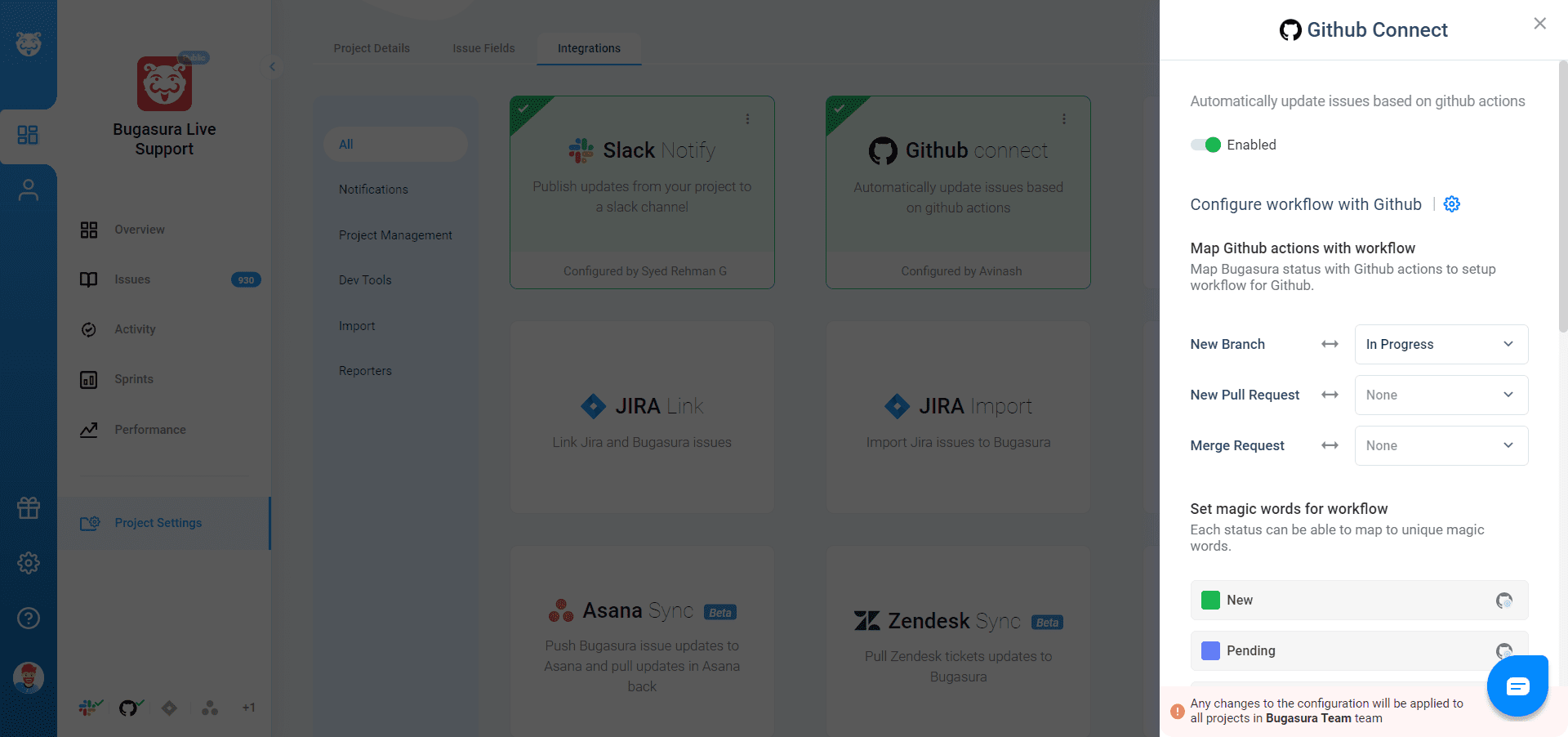The width and height of the screenshot is (1568, 737).
Task: Click the Bugasura Team link in warning message
Action: pyautogui.click(x=1308, y=719)
